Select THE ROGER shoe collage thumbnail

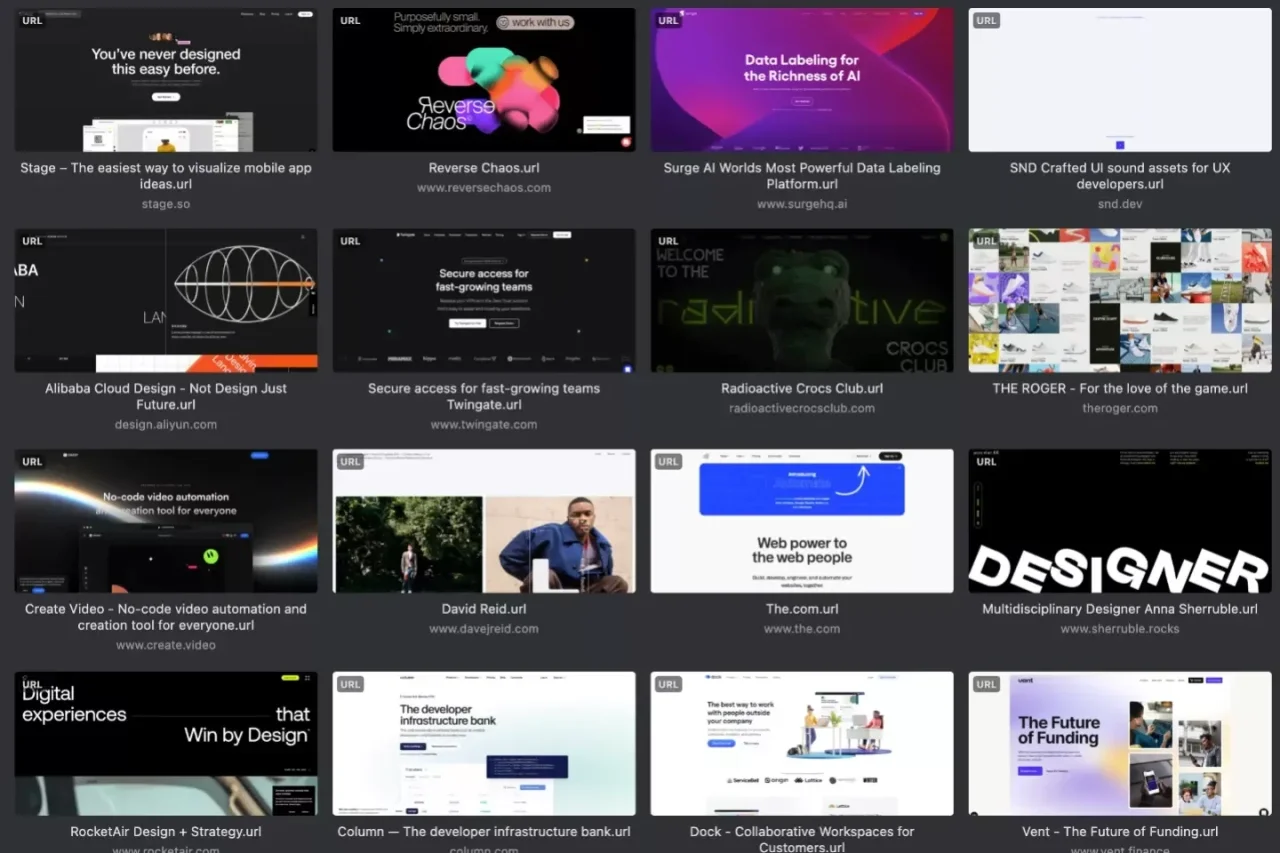click(x=1120, y=300)
